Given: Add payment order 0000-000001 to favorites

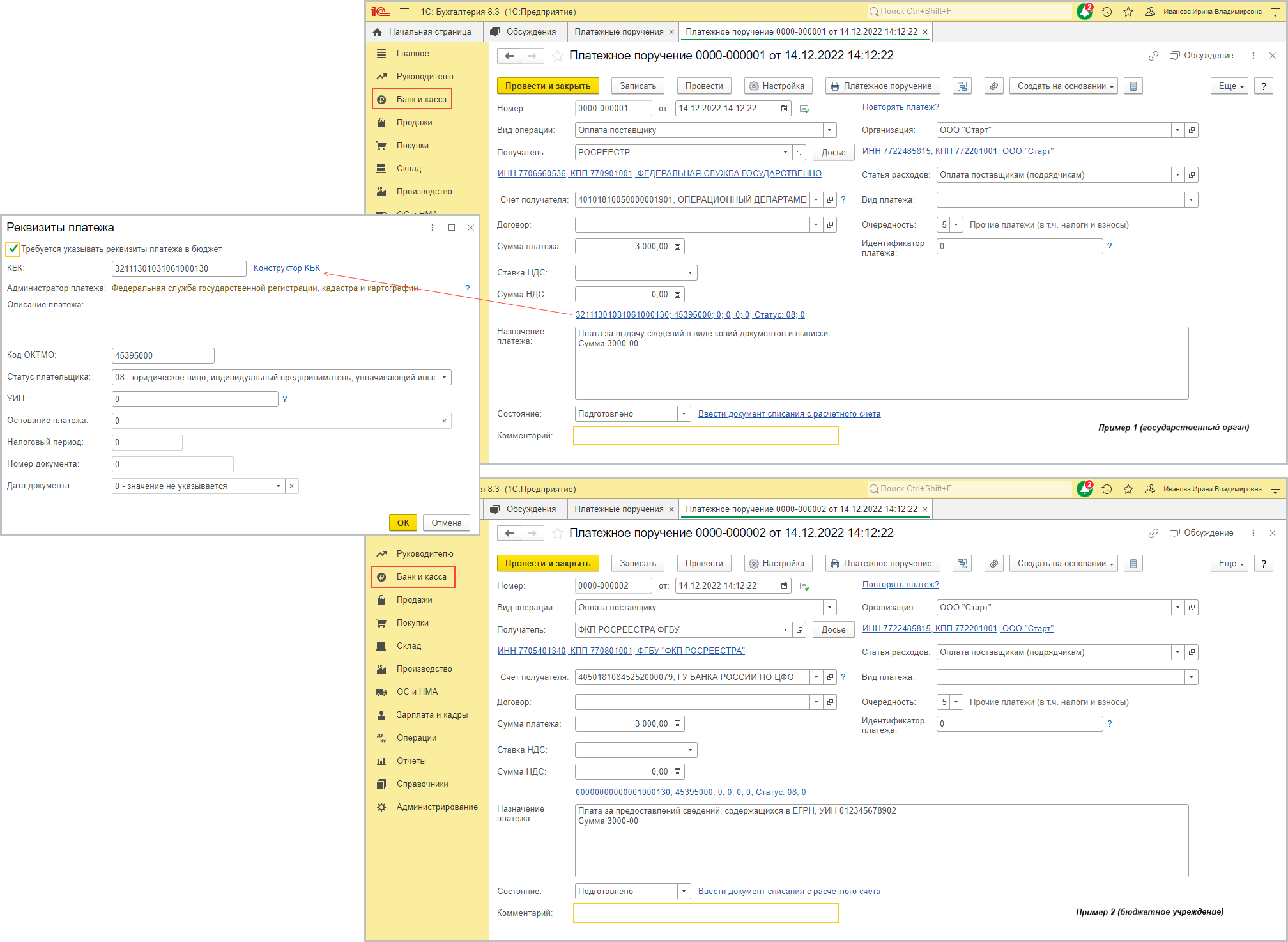Looking at the screenshot, I should (557, 56).
